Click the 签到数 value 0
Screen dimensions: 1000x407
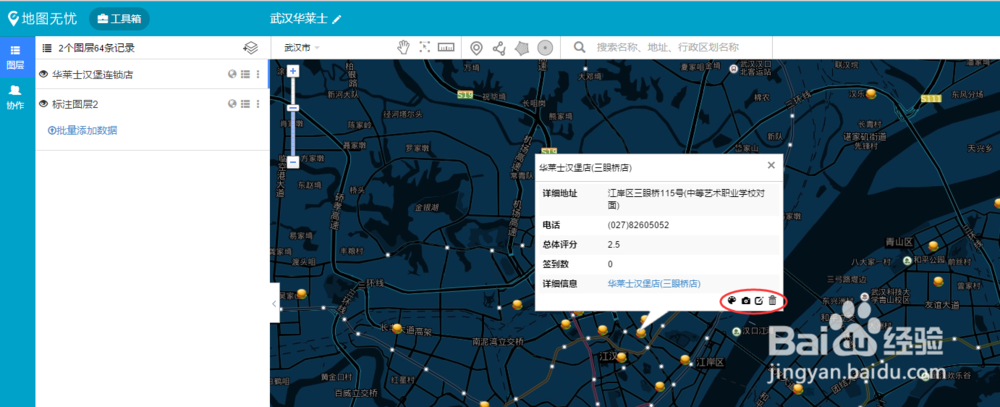(x=610, y=264)
